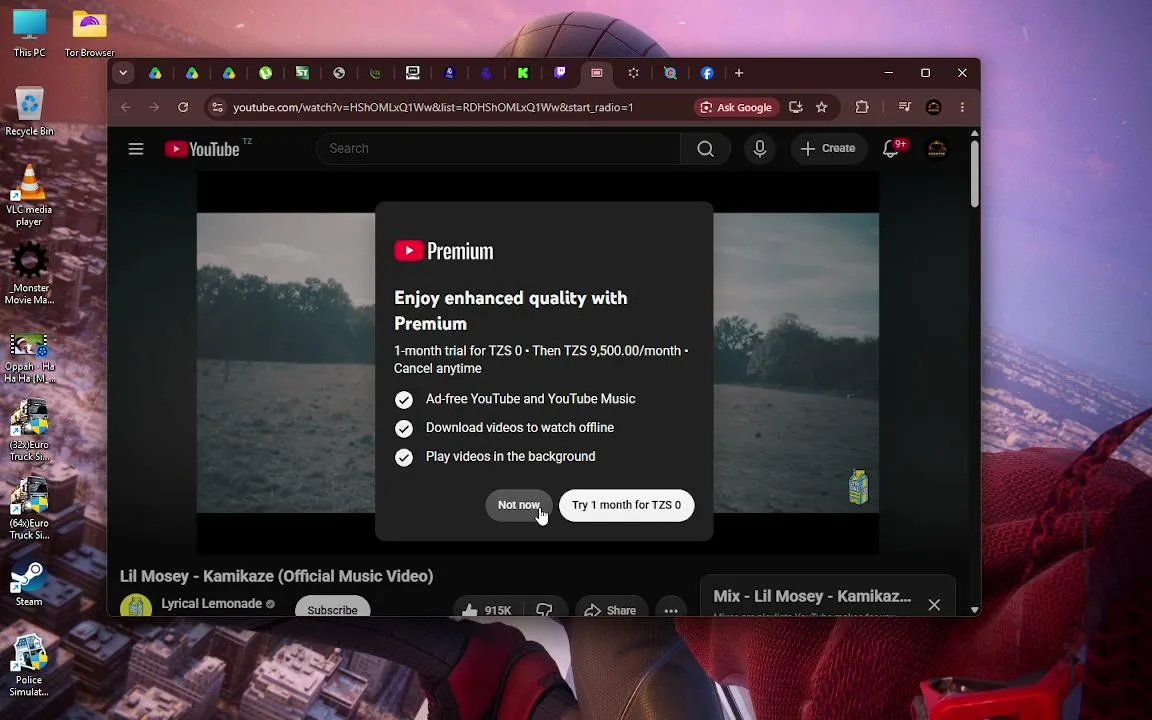
Task: Reload the YouTube page
Action: [x=183, y=107]
